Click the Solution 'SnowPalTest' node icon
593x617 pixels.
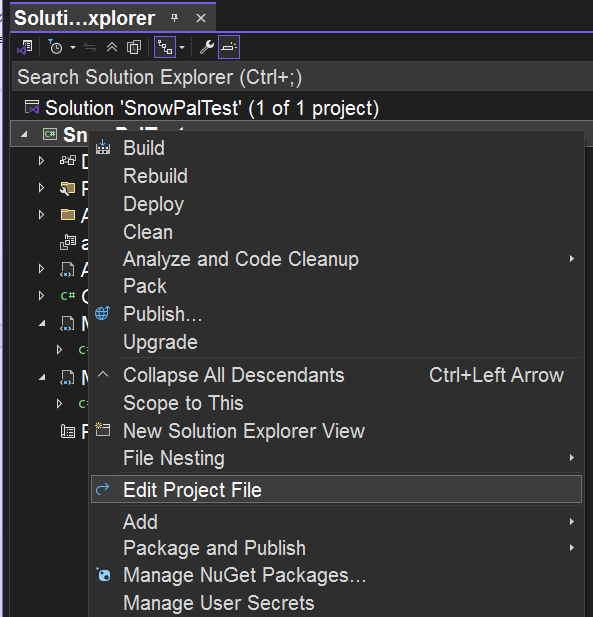coord(32,107)
